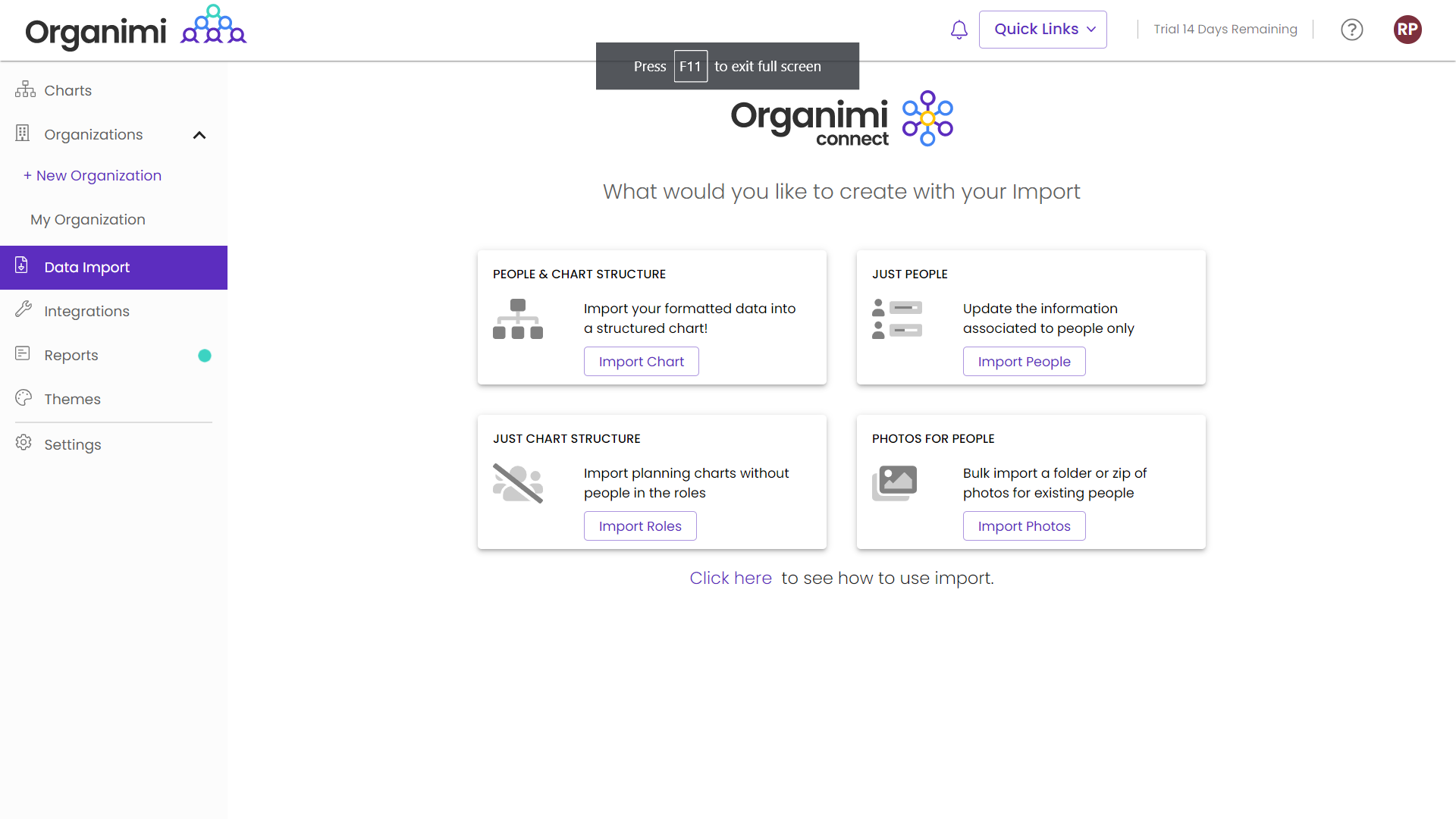Screen dimensions: 1456x819
Task: Click 'Update the information' description text
Action: tap(1049, 318)
